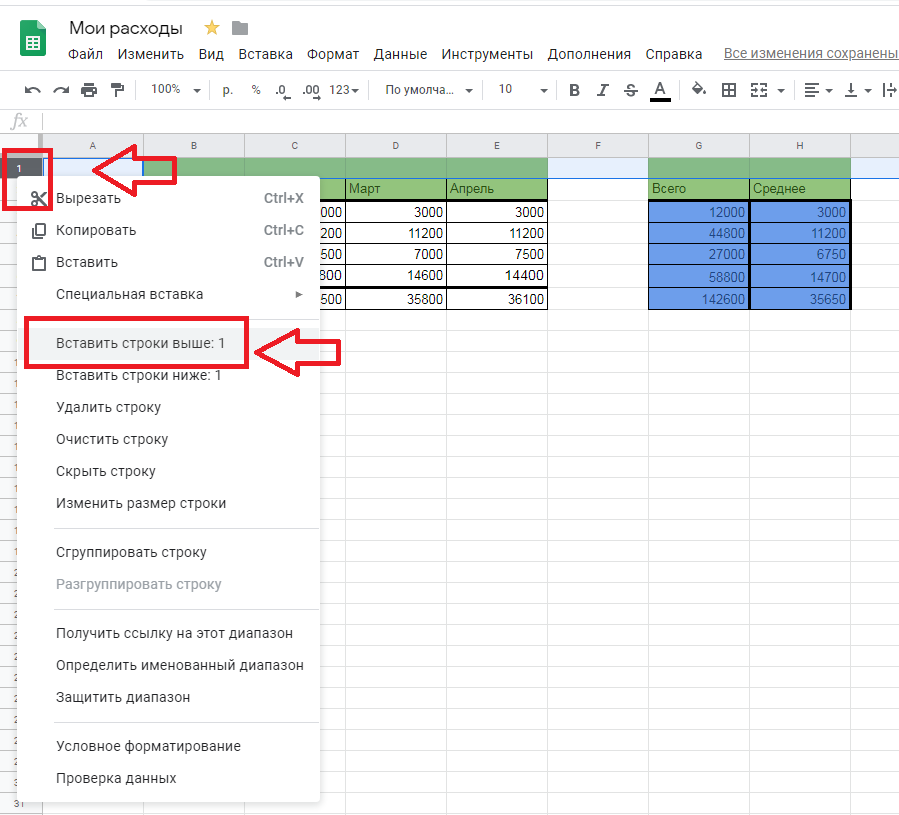
Task: Select the Paint format roller icon
Action: click(117, 90)
